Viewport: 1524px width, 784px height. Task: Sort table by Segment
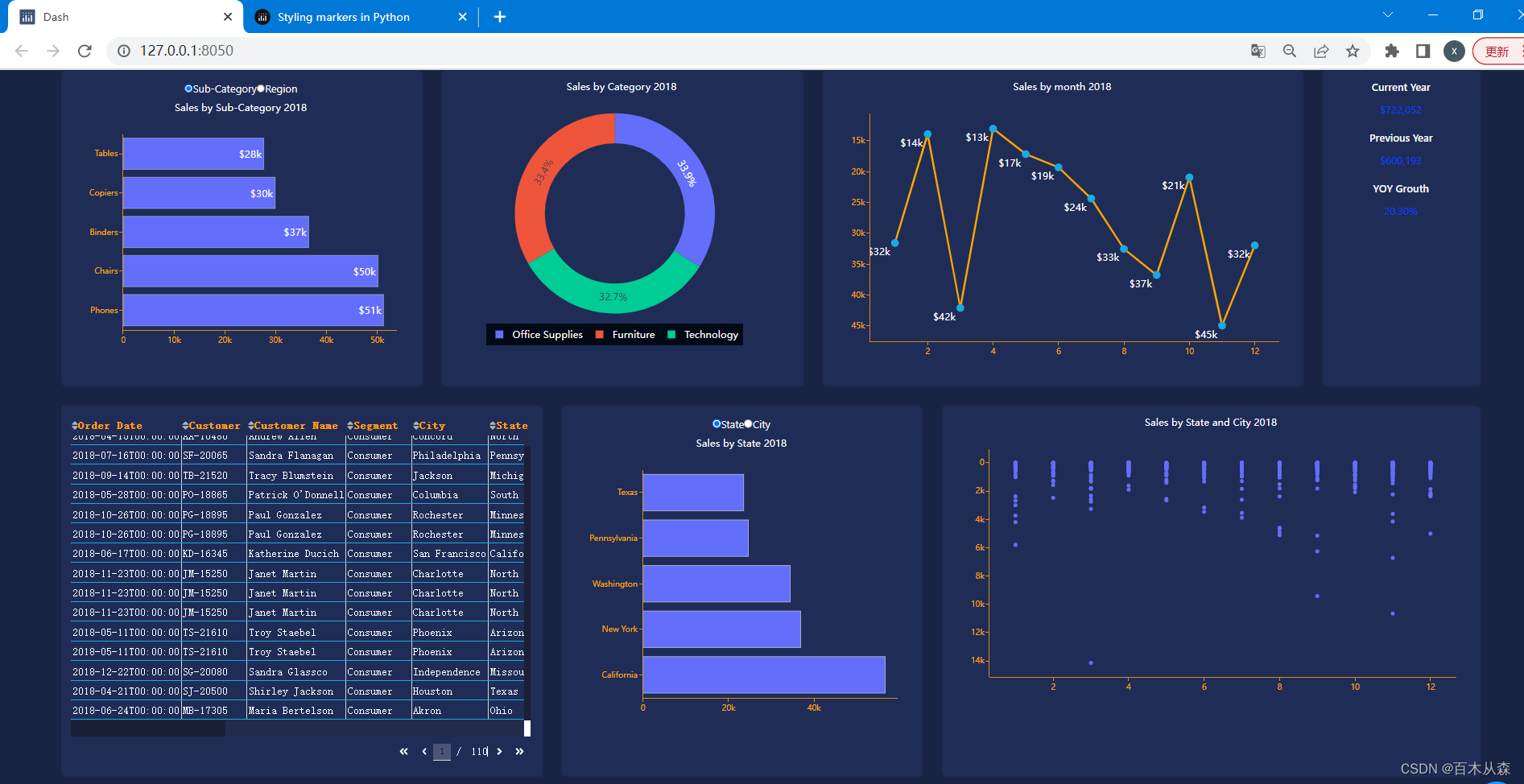pyautogui.click(x=350, y=426)
